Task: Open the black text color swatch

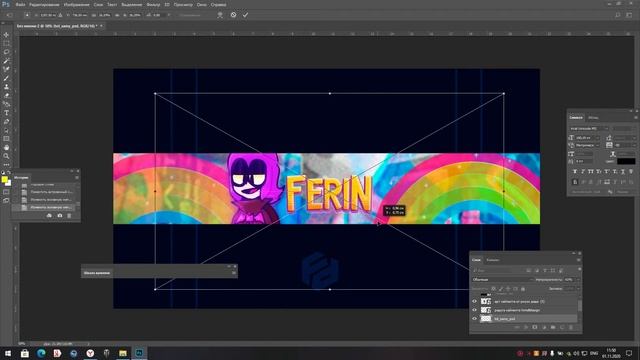Action: 626,161
